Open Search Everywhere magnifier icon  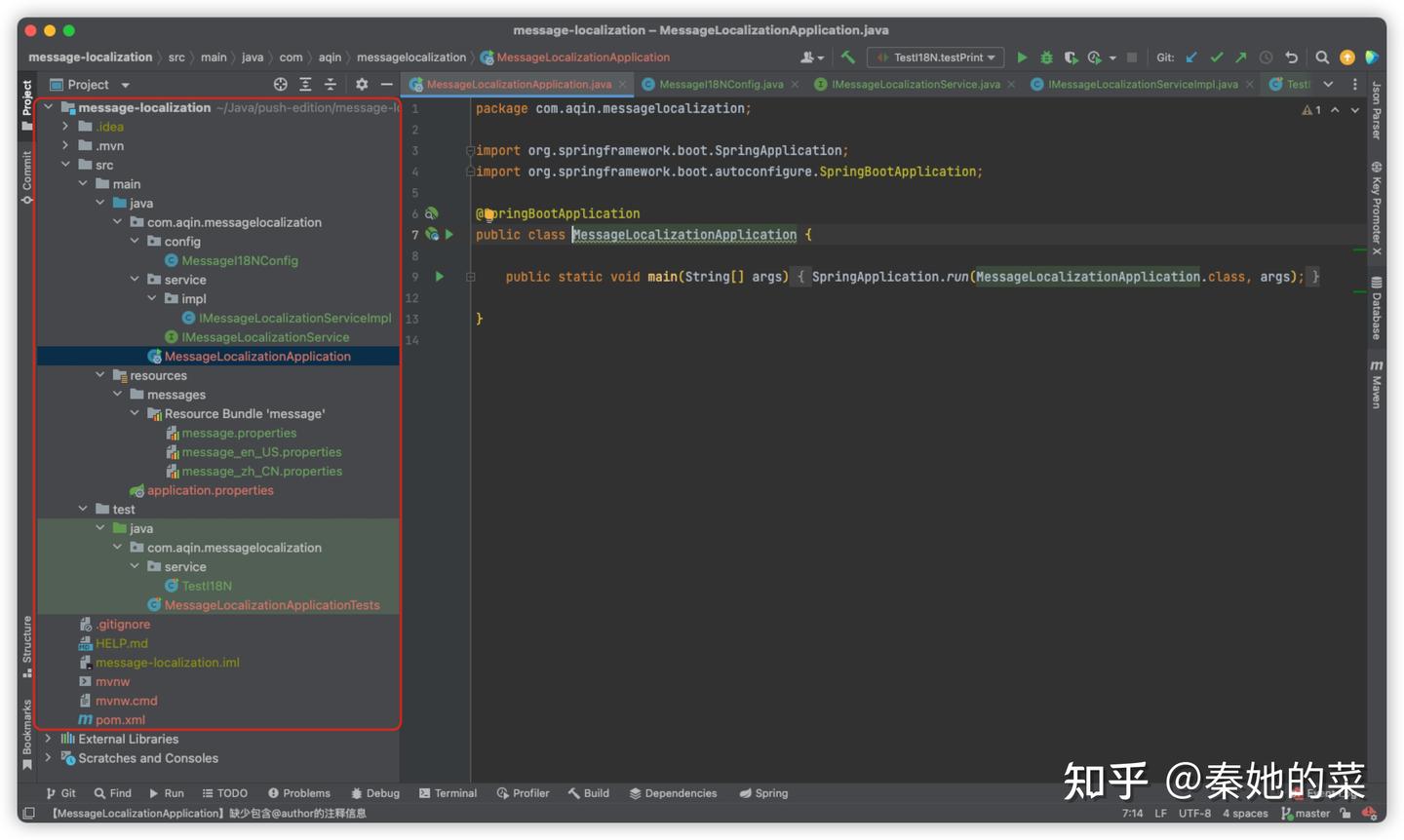tap(1322, 57)
